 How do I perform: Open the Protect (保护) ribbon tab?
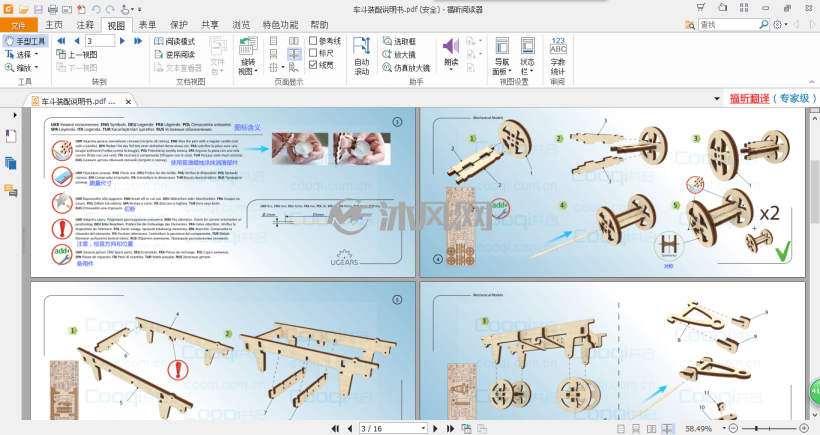[179, 25]
